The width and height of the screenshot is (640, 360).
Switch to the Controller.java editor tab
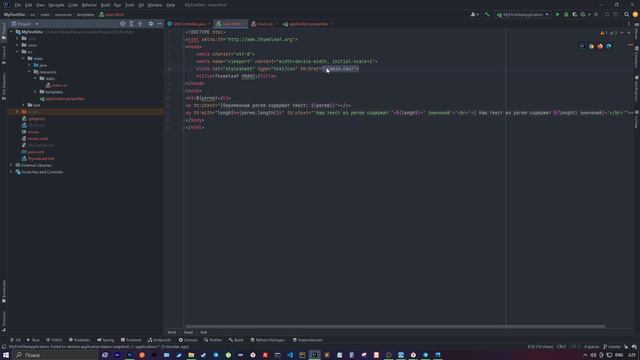pyautogui.click(x=188, y=24)
